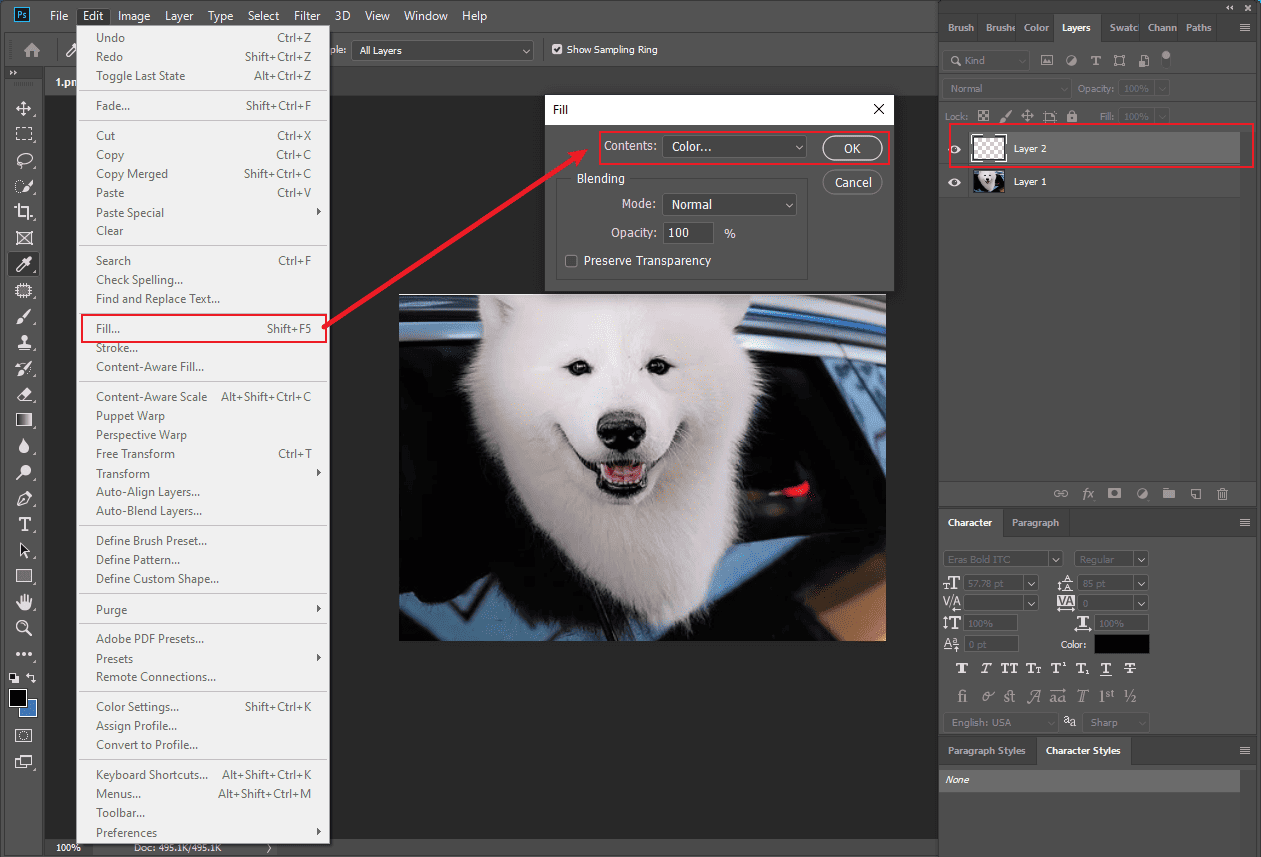Open the Contents dropdown in the Fill dialog
The width and height of the screenshot is (1261, 857).
point(735,147)
